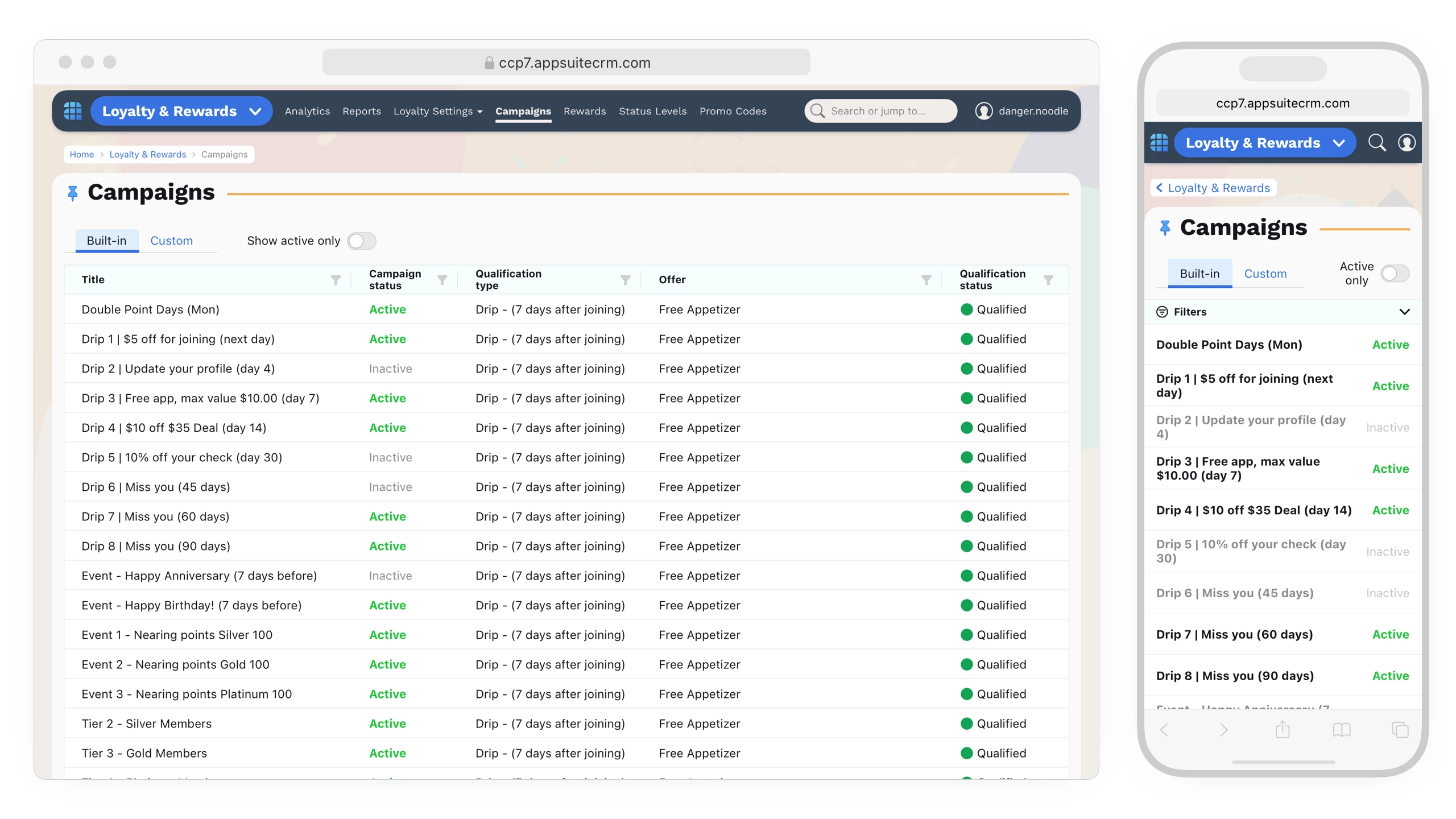
Task: Switch to the desktop Custom tab
Action: (171, 241)
